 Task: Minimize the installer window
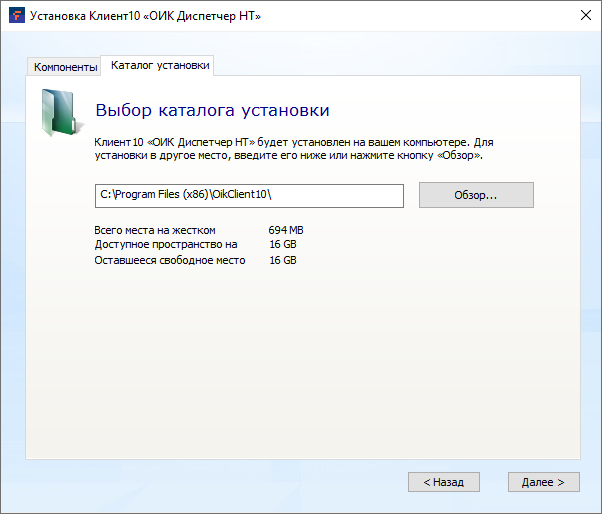point(492,17)
